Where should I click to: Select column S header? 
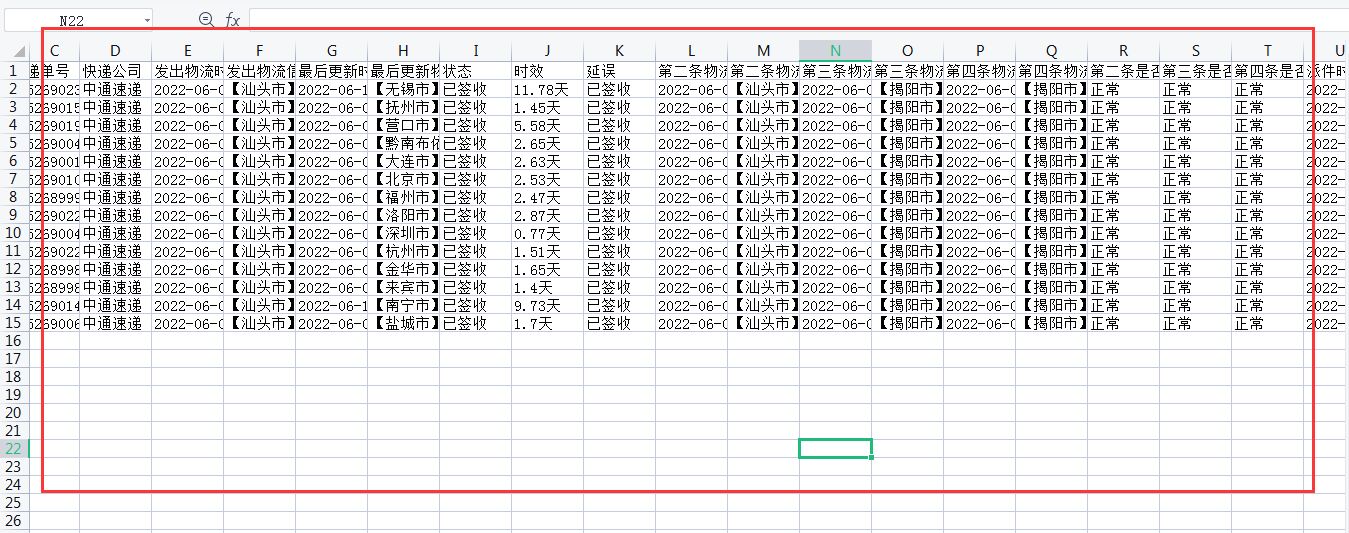(1196, 51)
